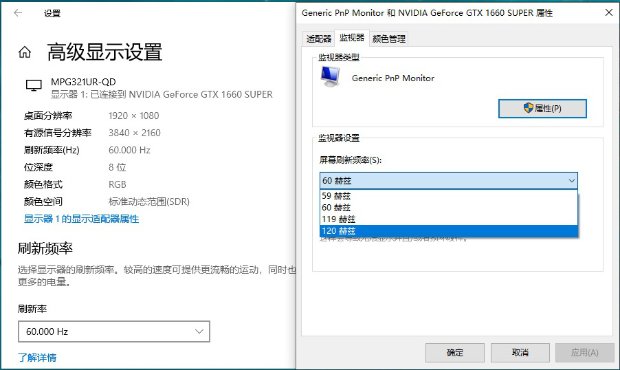Confirm with the 确定 button
Viewport: 620px width, 370px height.
[x=455, y=352]
